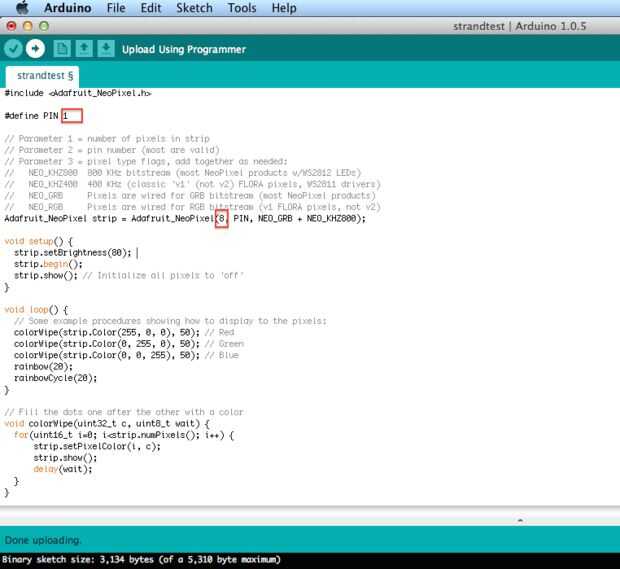Click the console divider collapse arrow
This screenshot has height=569, width=620.
(520, 520)
